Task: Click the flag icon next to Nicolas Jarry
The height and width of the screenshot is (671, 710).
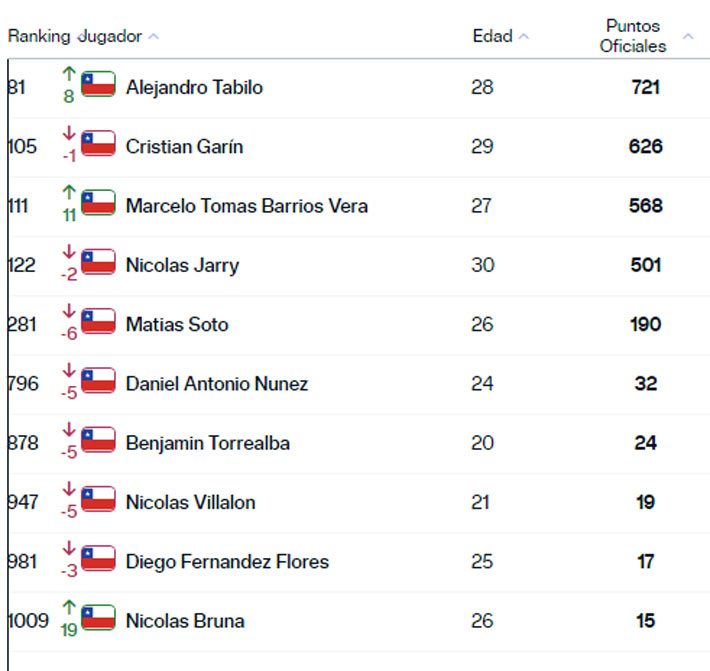Action: tap(98, 262)
